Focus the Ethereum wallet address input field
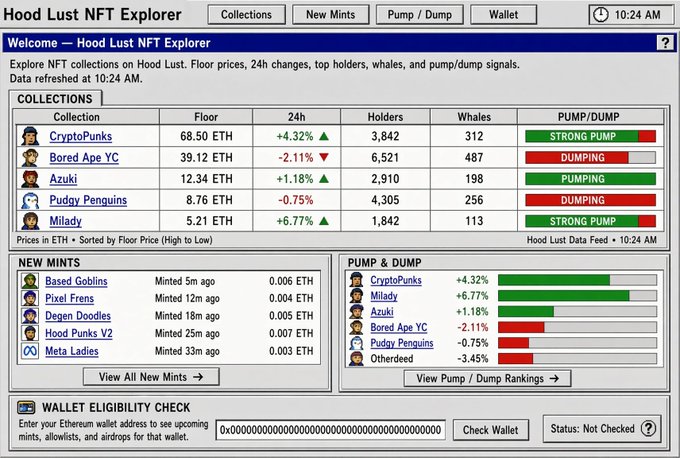Image resolution: width=680 pixels, height=458 pixels. point(330,430)
